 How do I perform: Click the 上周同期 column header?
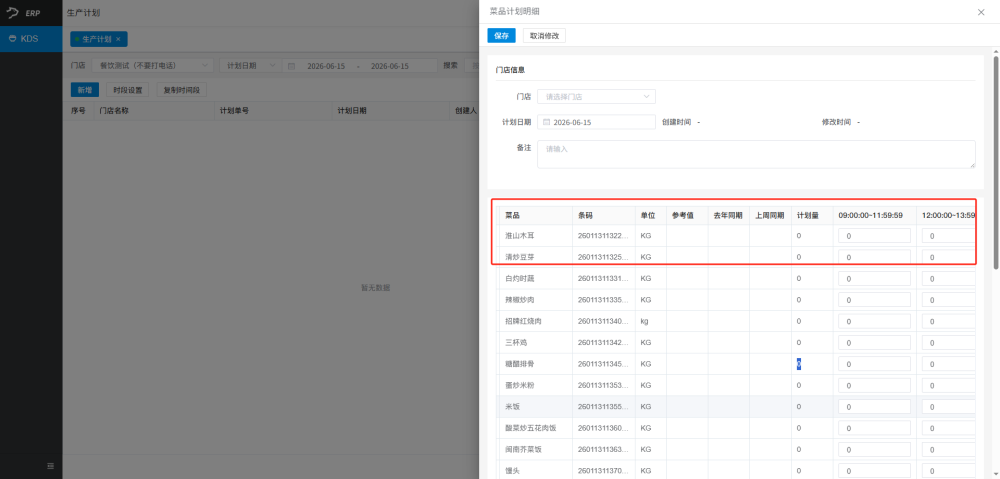pos(770,215)
